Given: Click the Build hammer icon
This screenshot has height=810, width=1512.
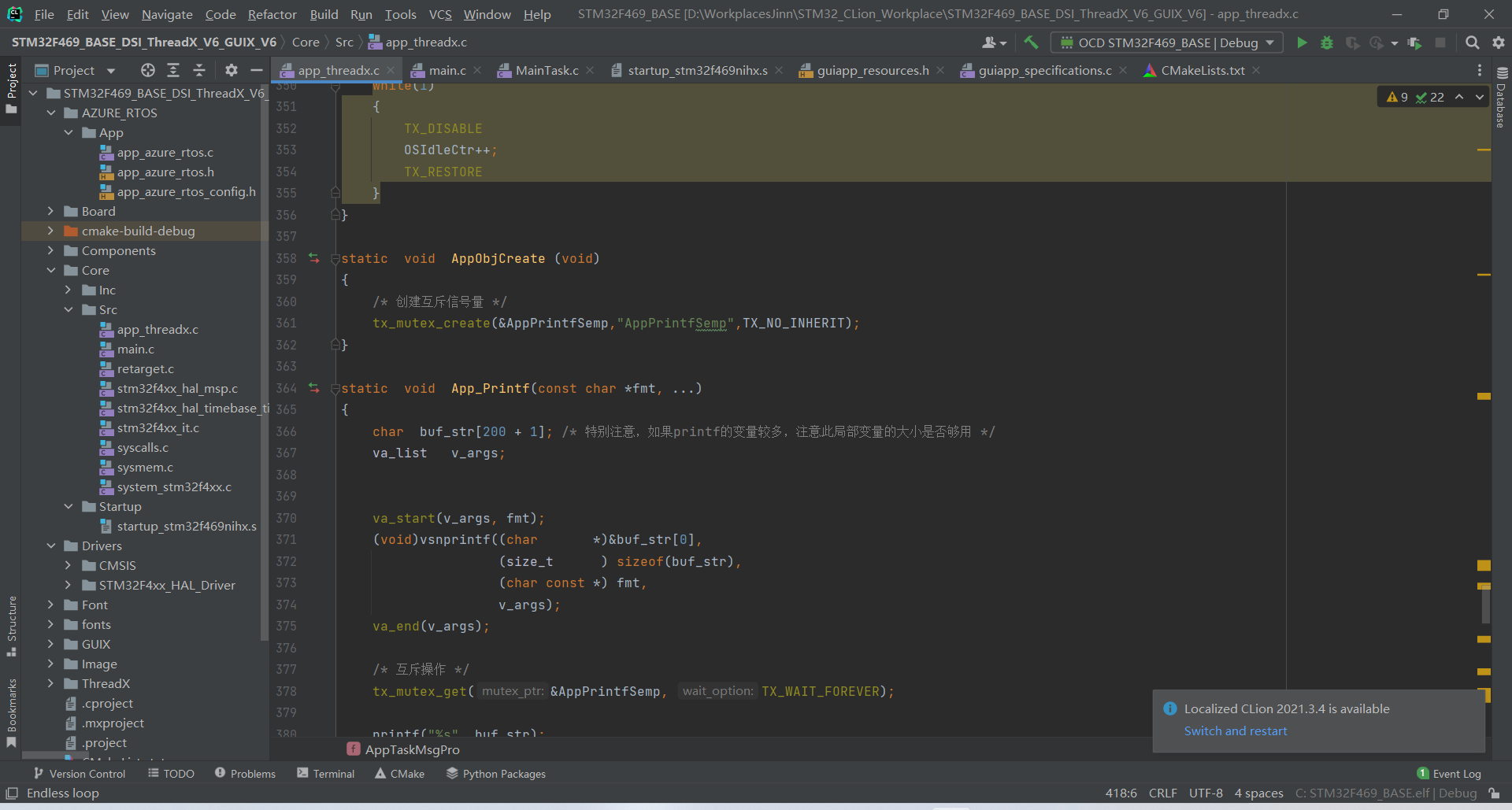Looking at the screenshot, I should point(1031,43).
